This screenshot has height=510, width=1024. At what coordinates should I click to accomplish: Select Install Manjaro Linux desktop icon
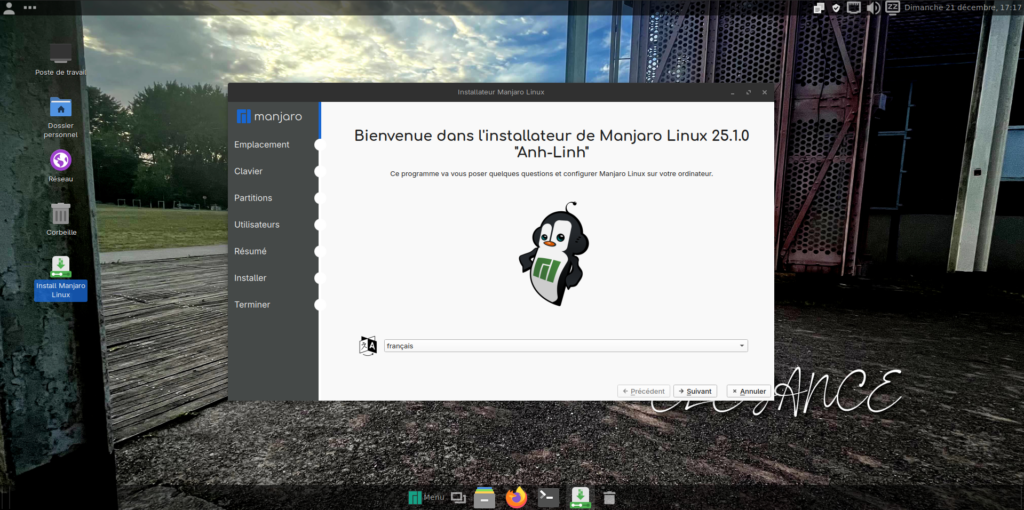click(x=61, y=278)
